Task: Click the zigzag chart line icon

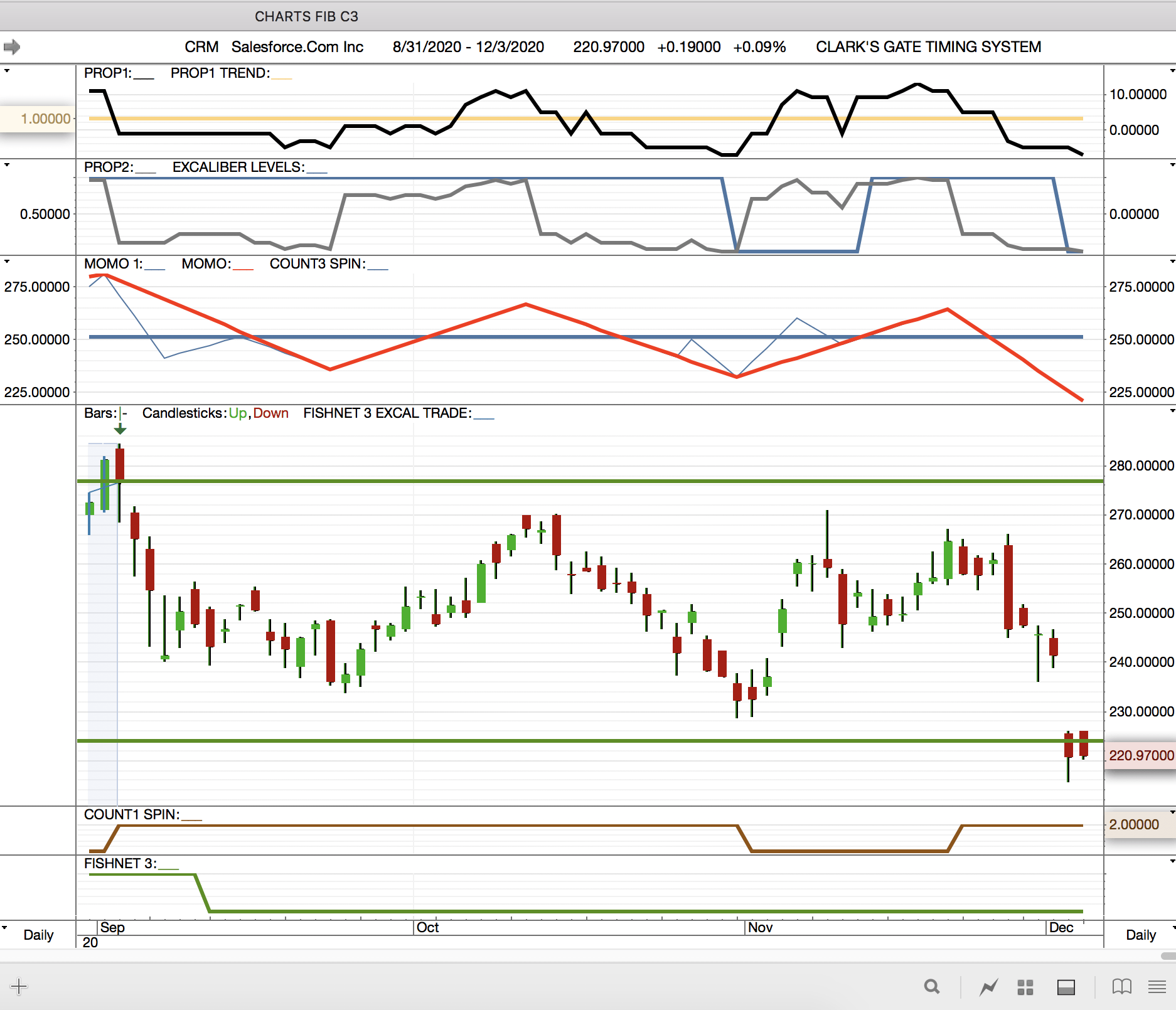Action: pos(989,987)
